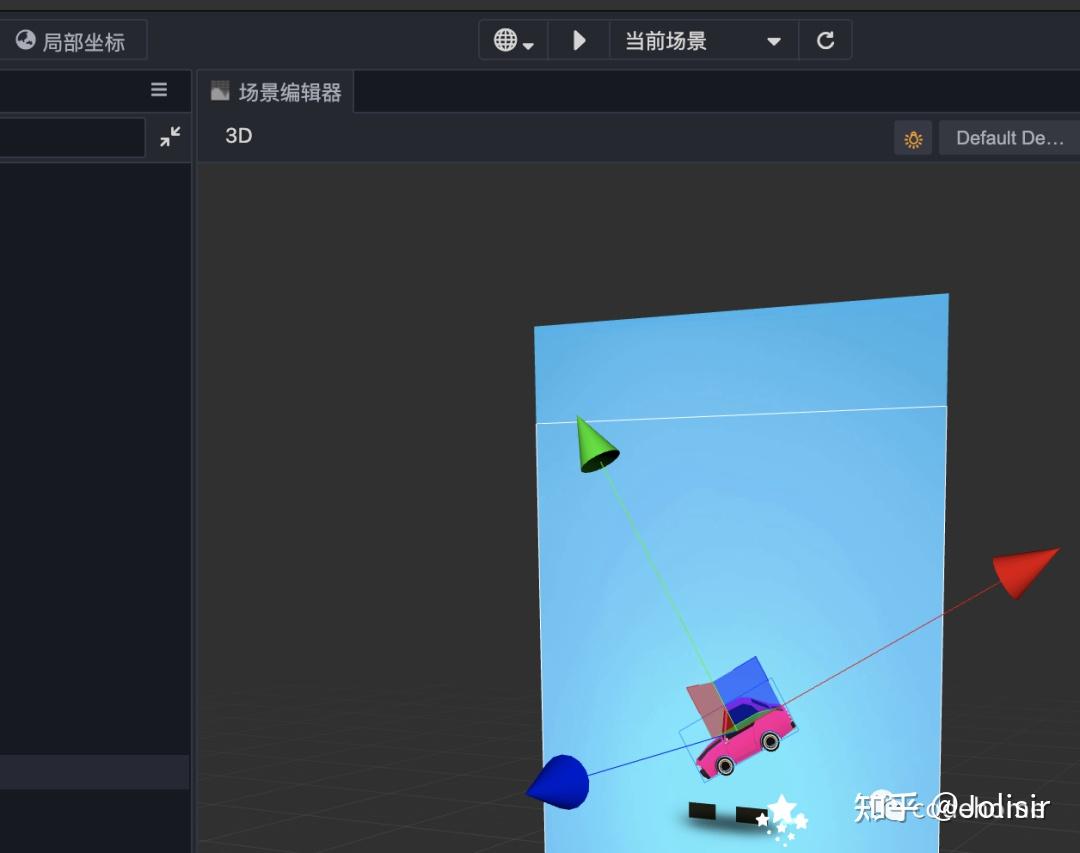This screenshot has width=1080, height=853.
Task: Focus the hierarchy search input field
Action: click(x=71, y=137)
